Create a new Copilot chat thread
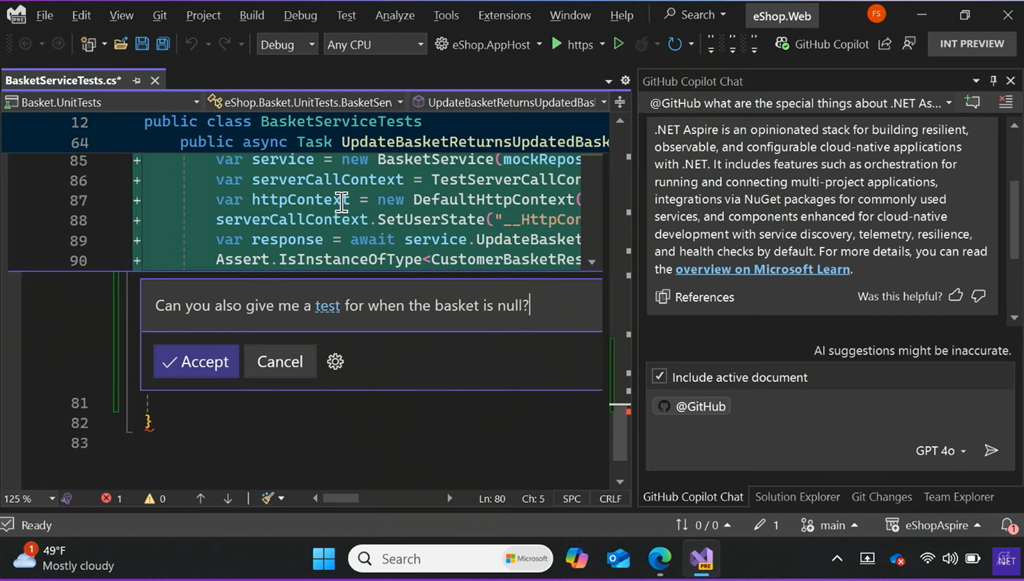 pos(973,103)
